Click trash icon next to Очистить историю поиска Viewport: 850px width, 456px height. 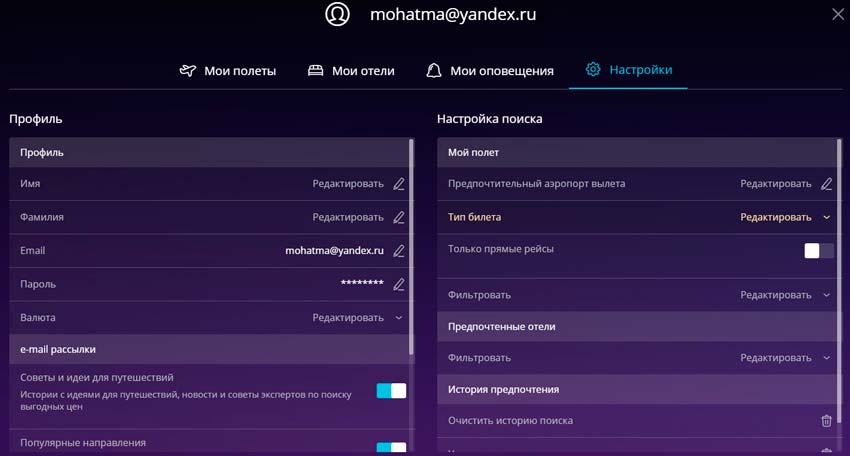coord(826,421)
